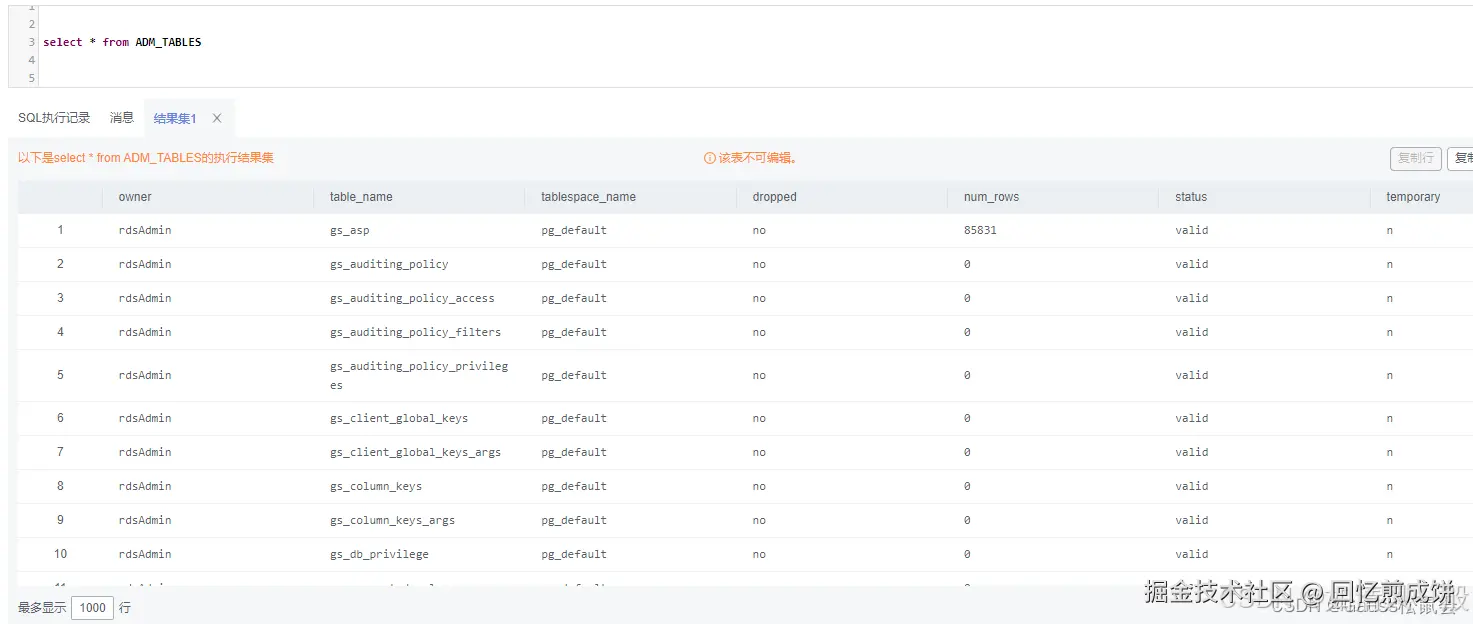Click row number 1 in the result grid
Viewport: 1473px width, 624px height.
[x=60, y=230]
